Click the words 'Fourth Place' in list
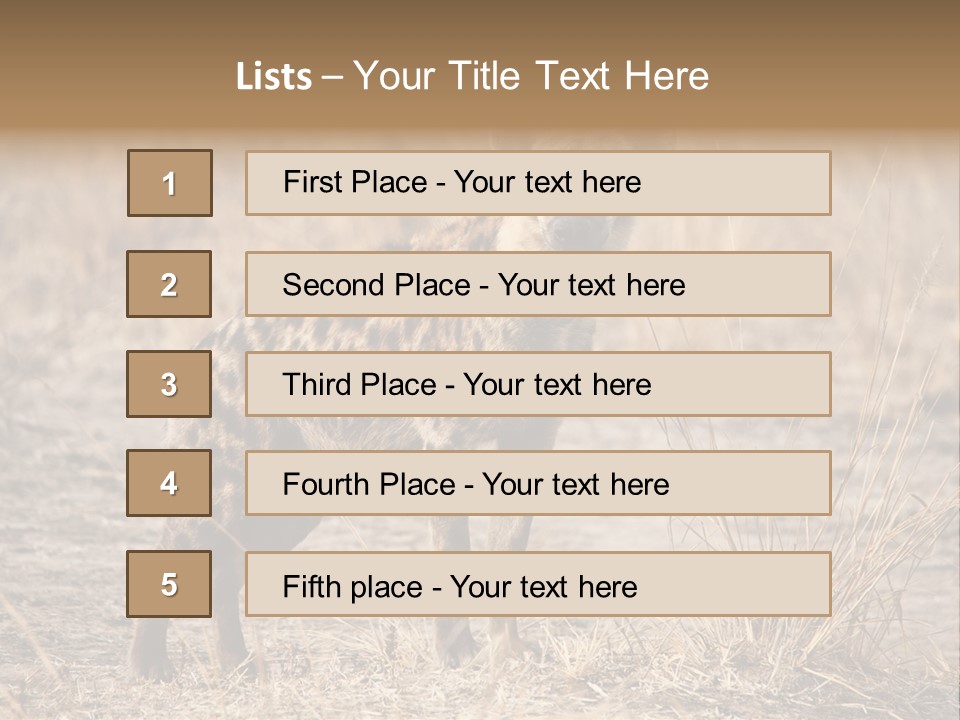This screenshot has width=960, height=720. tap(369, 484)
